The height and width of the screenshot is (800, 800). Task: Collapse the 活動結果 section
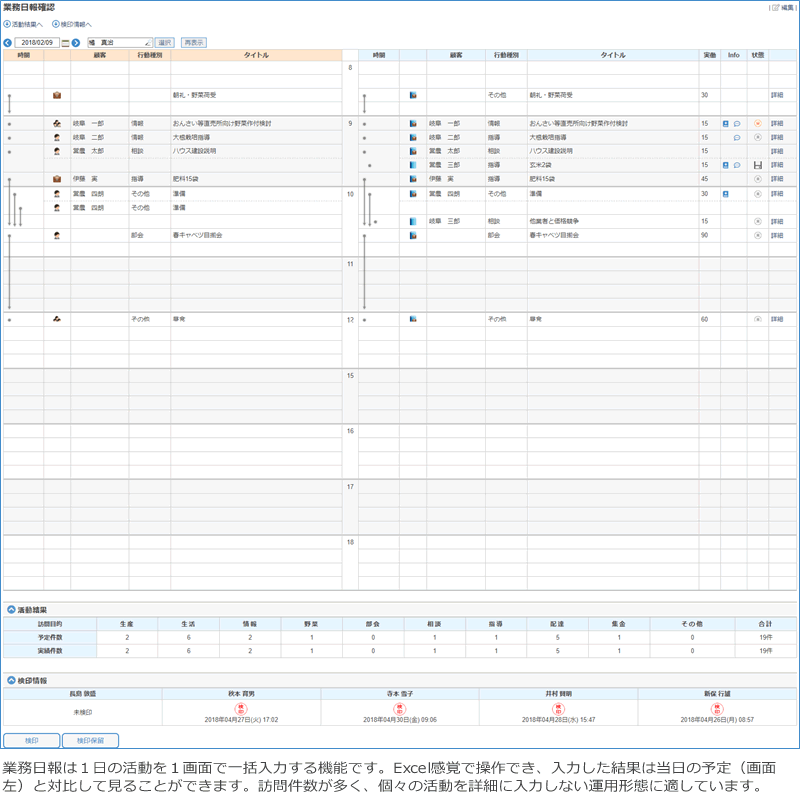pyautogui.click(x=11, y=609)
